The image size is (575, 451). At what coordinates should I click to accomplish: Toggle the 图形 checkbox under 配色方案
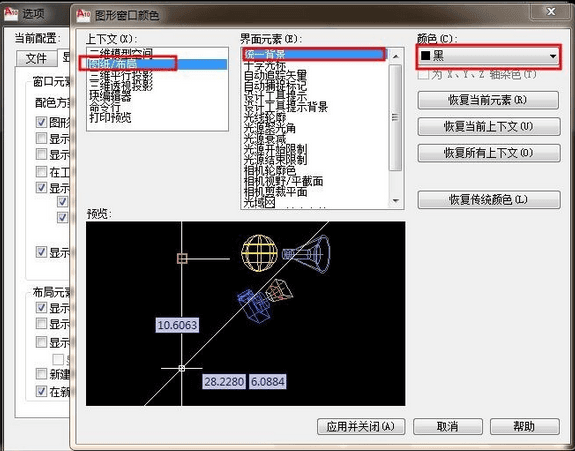[x=41, y=122]
